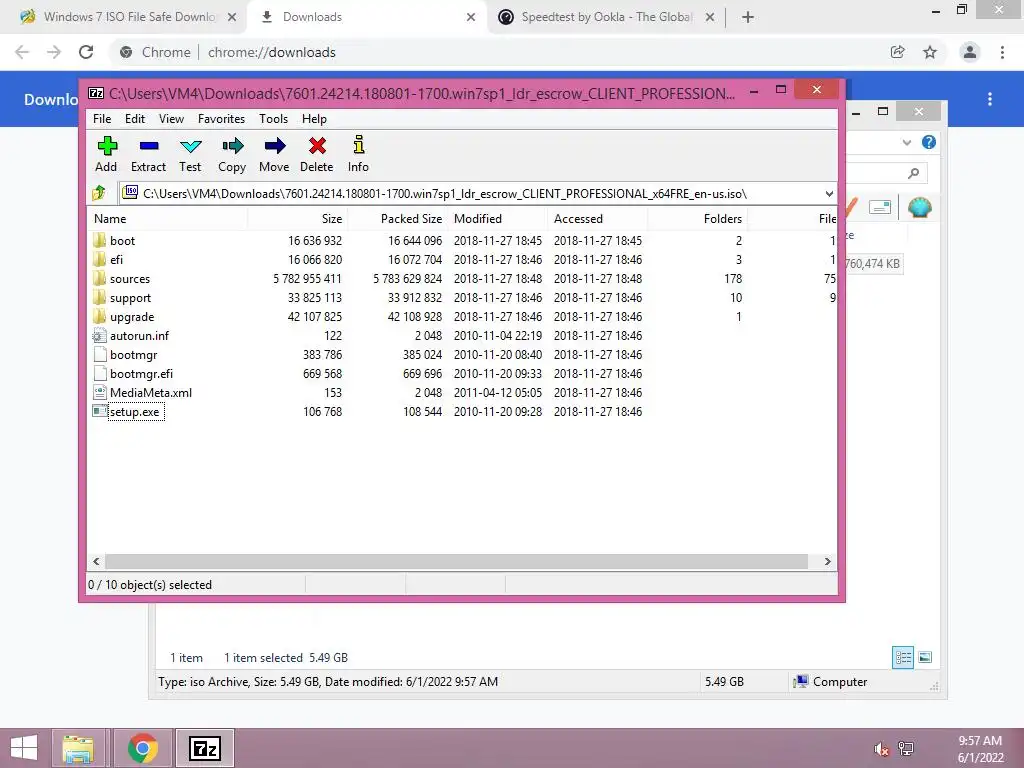Open the Help menu in 7-Zip

(x=314, y=119)
